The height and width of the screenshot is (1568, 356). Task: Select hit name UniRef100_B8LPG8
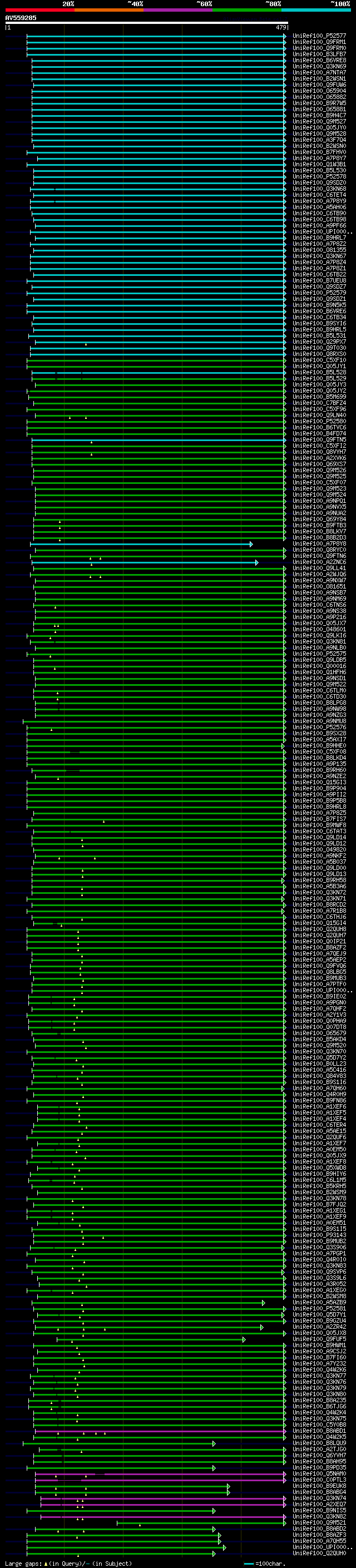[x=319, y=703]
